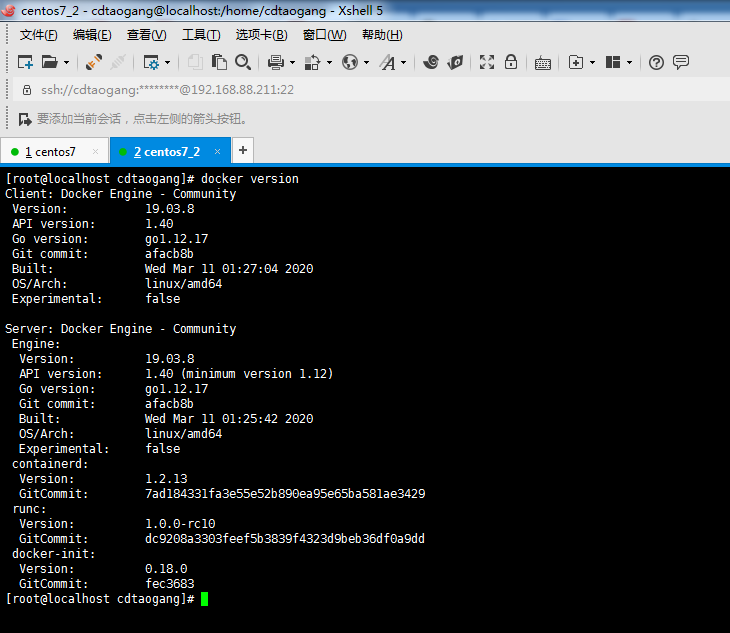Click the Font icon
The height and width of the screenshot is (633, 730).
point(387,62)
